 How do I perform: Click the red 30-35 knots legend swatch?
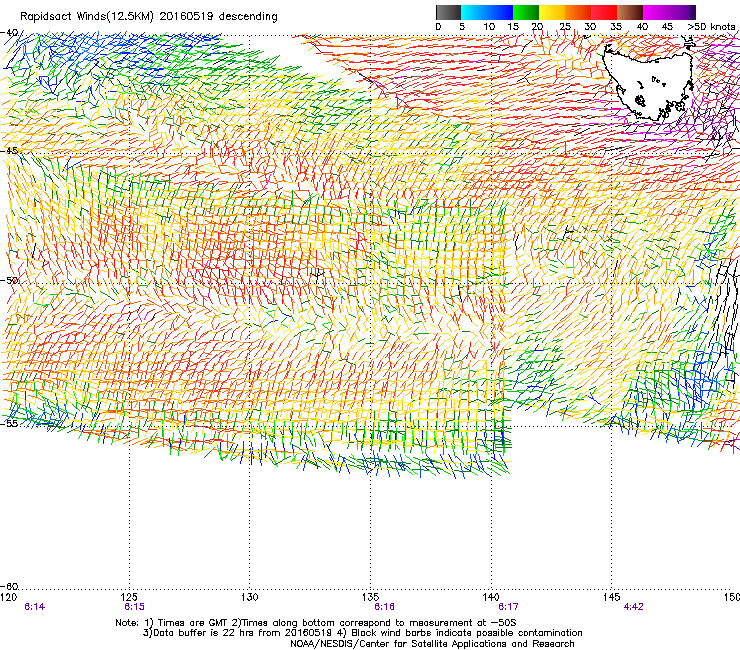pos(604,12)
